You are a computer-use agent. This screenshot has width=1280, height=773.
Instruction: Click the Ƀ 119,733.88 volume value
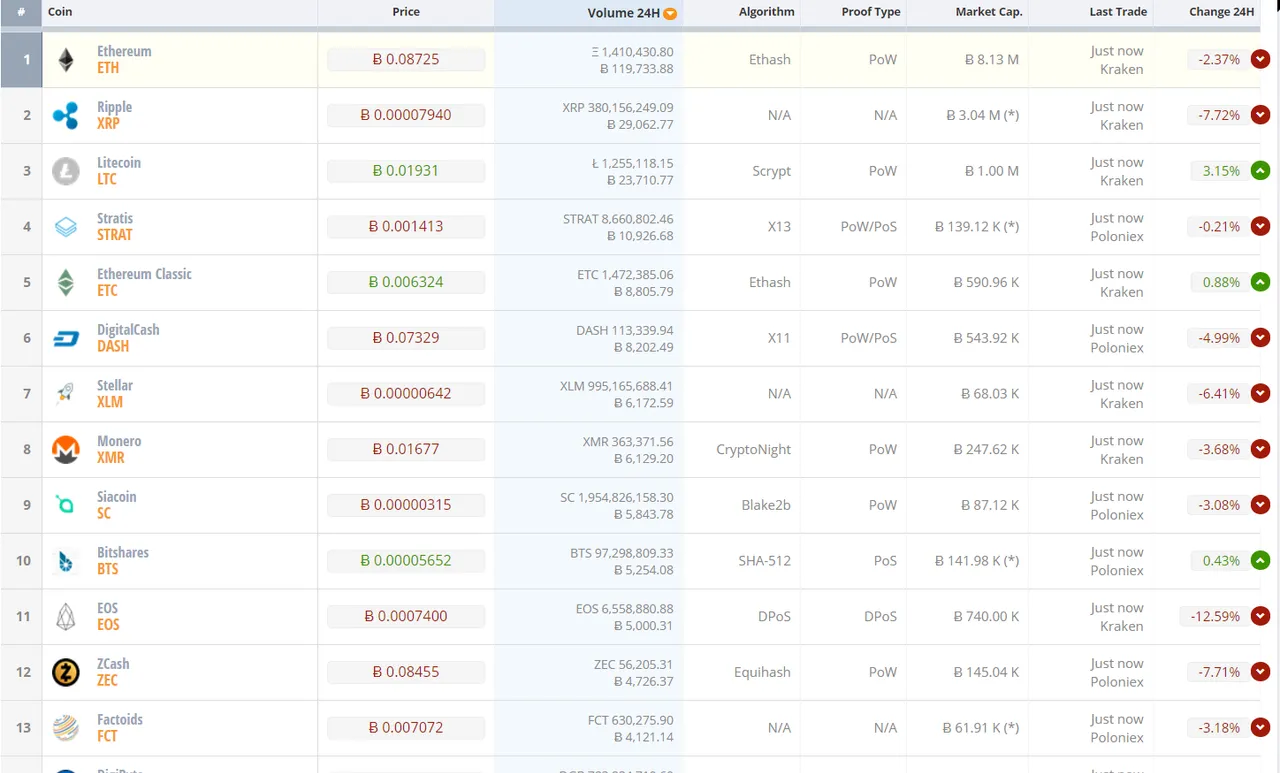point(636,69)
